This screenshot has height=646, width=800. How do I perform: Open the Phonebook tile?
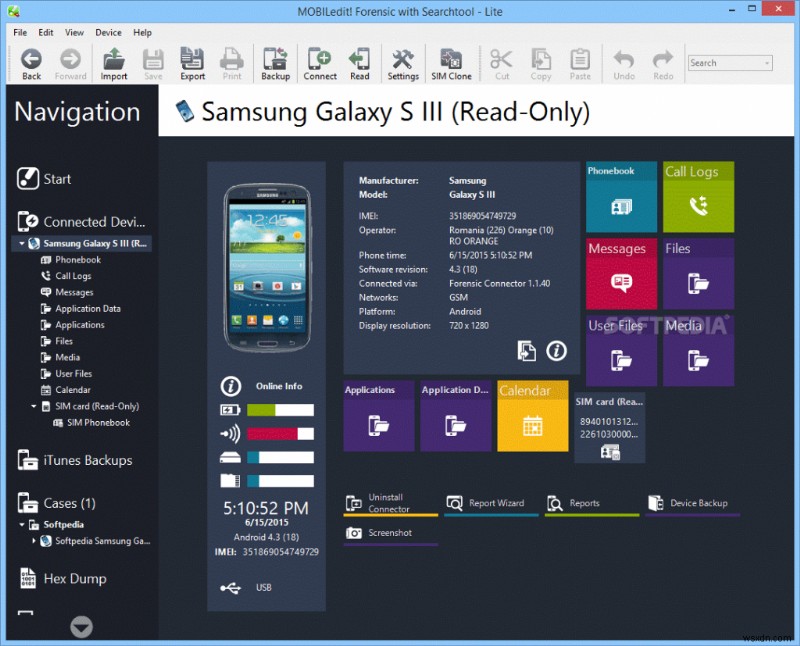(x=620, y=196)
